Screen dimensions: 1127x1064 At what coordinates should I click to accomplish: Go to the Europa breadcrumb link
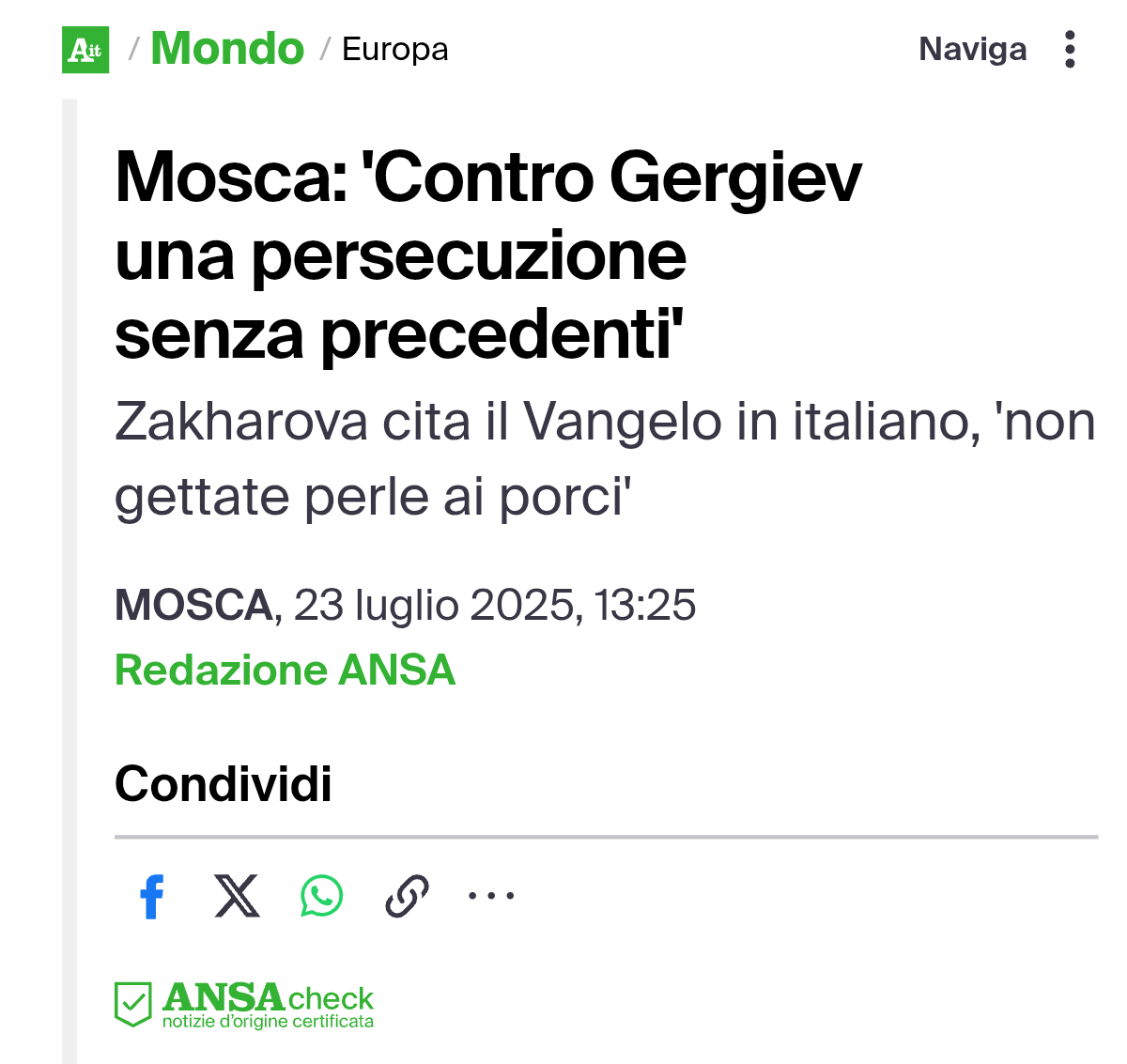[x=394, y=49]
